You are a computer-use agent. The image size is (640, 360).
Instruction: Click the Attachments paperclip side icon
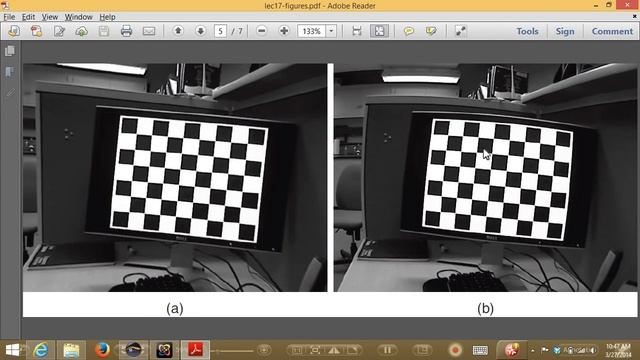click(10, 93)
